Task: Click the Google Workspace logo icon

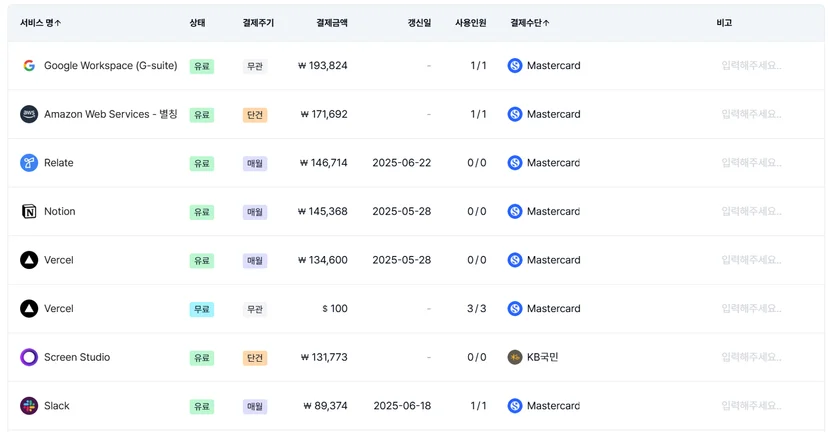Action: 29,65
